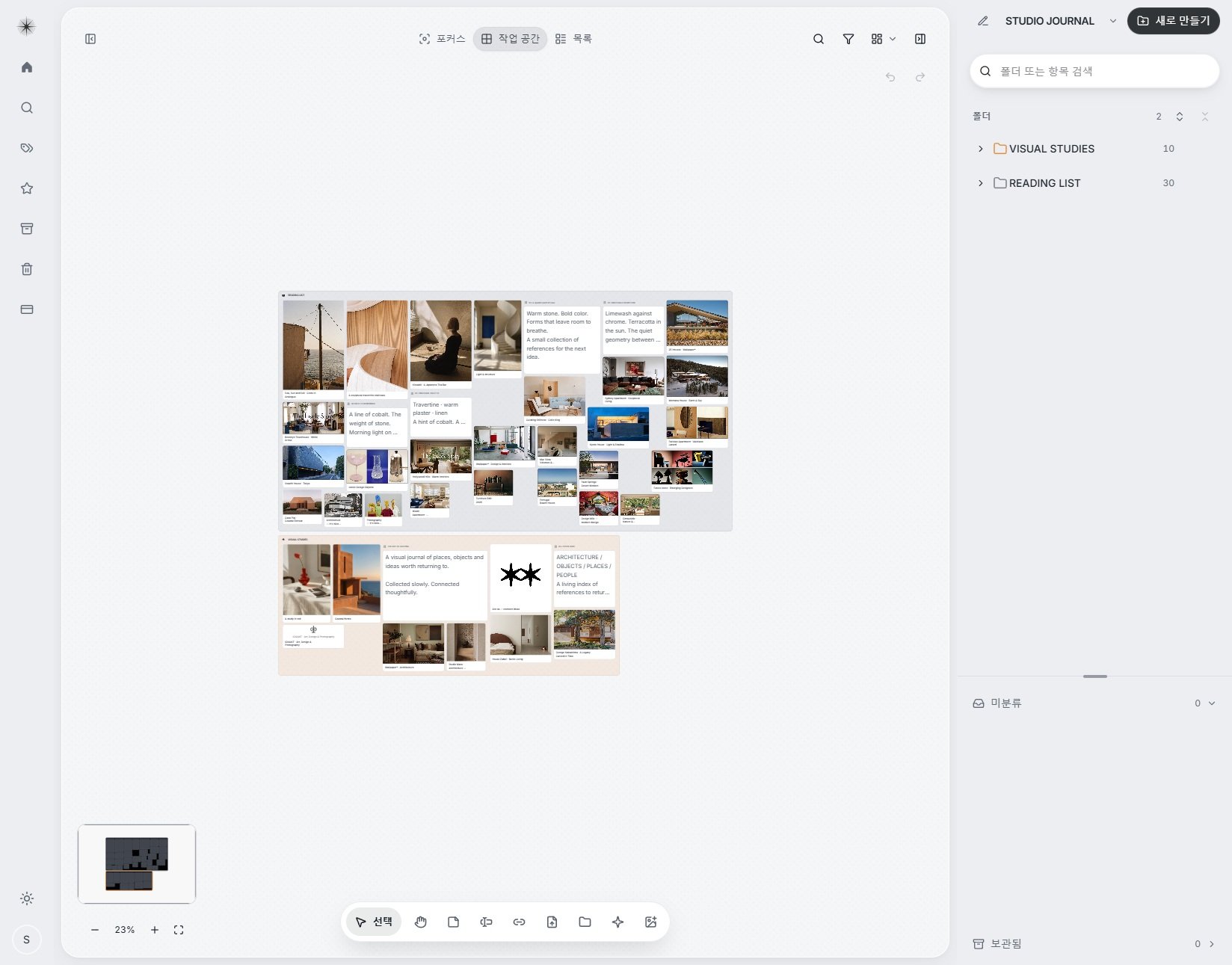Click the 23% zoom level
The image size is (1232, 965).
click(x=125, y=930)
